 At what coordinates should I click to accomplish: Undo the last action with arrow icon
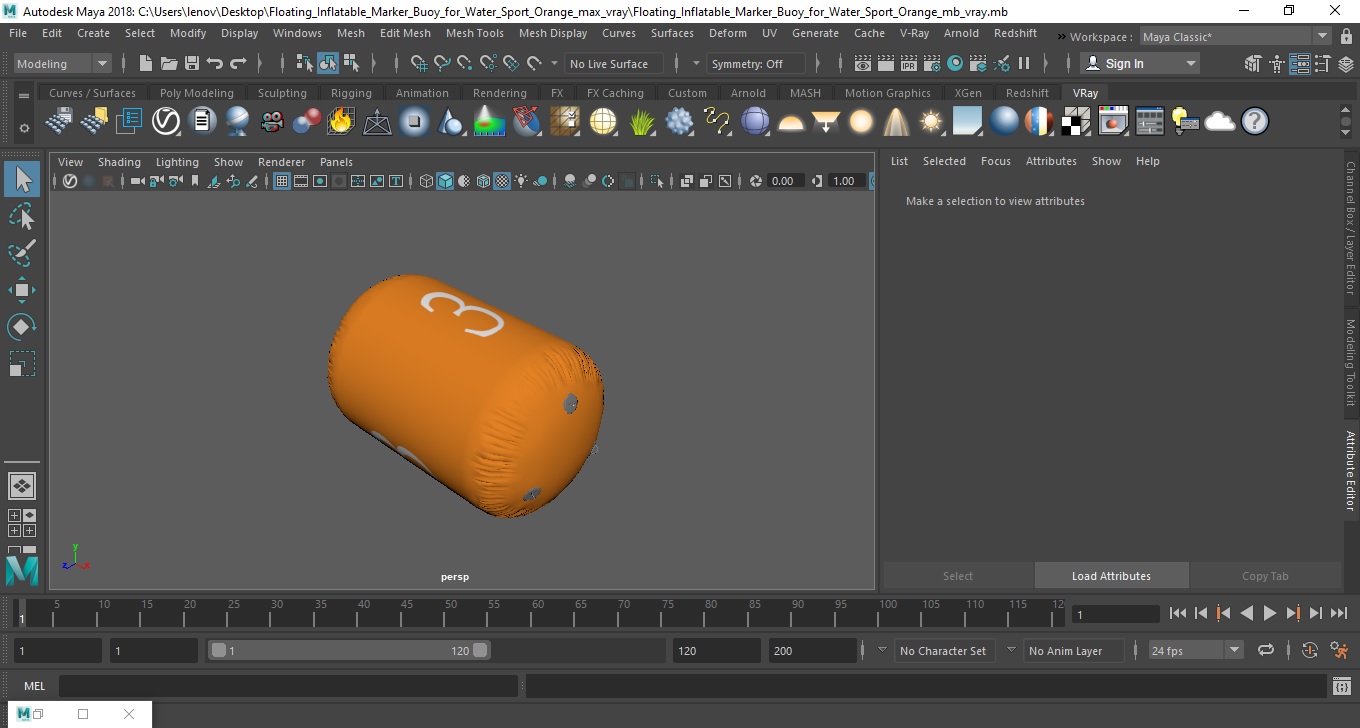[215, 63]
